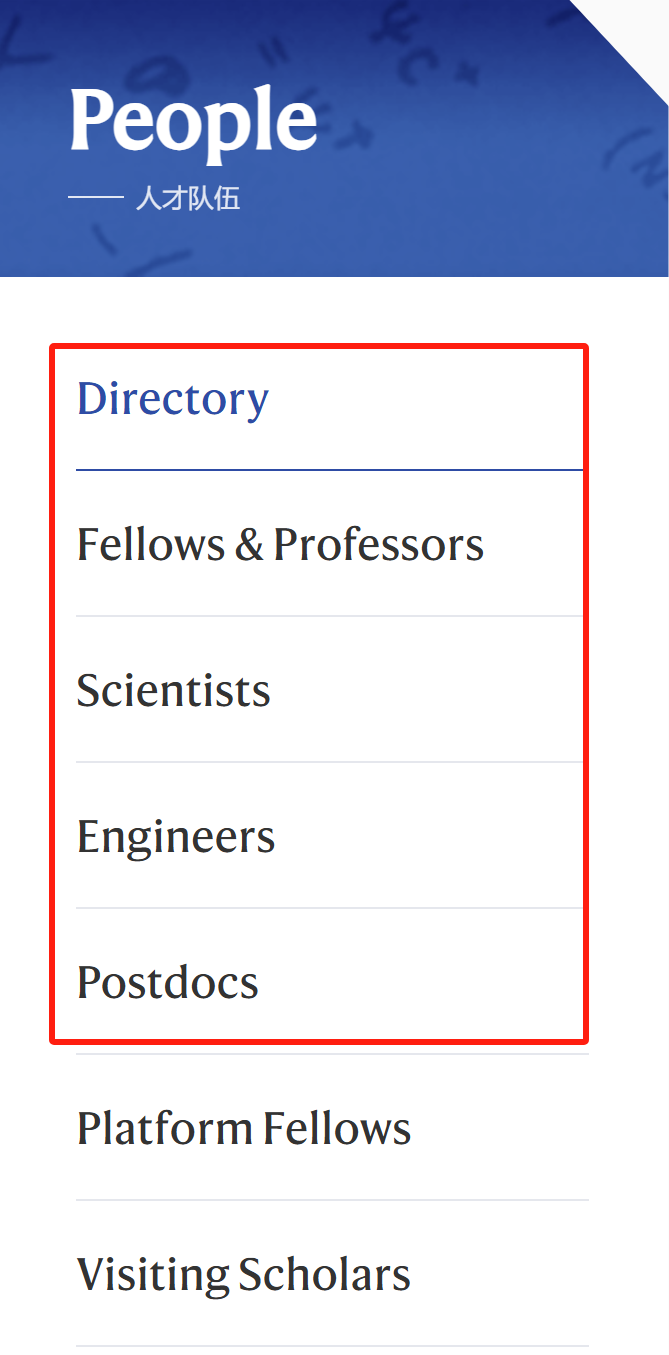Click the highlighted blue Directory link
The height and width of the screenshot is (1355, 669).
pyautogui.click(x=173, y=399)
